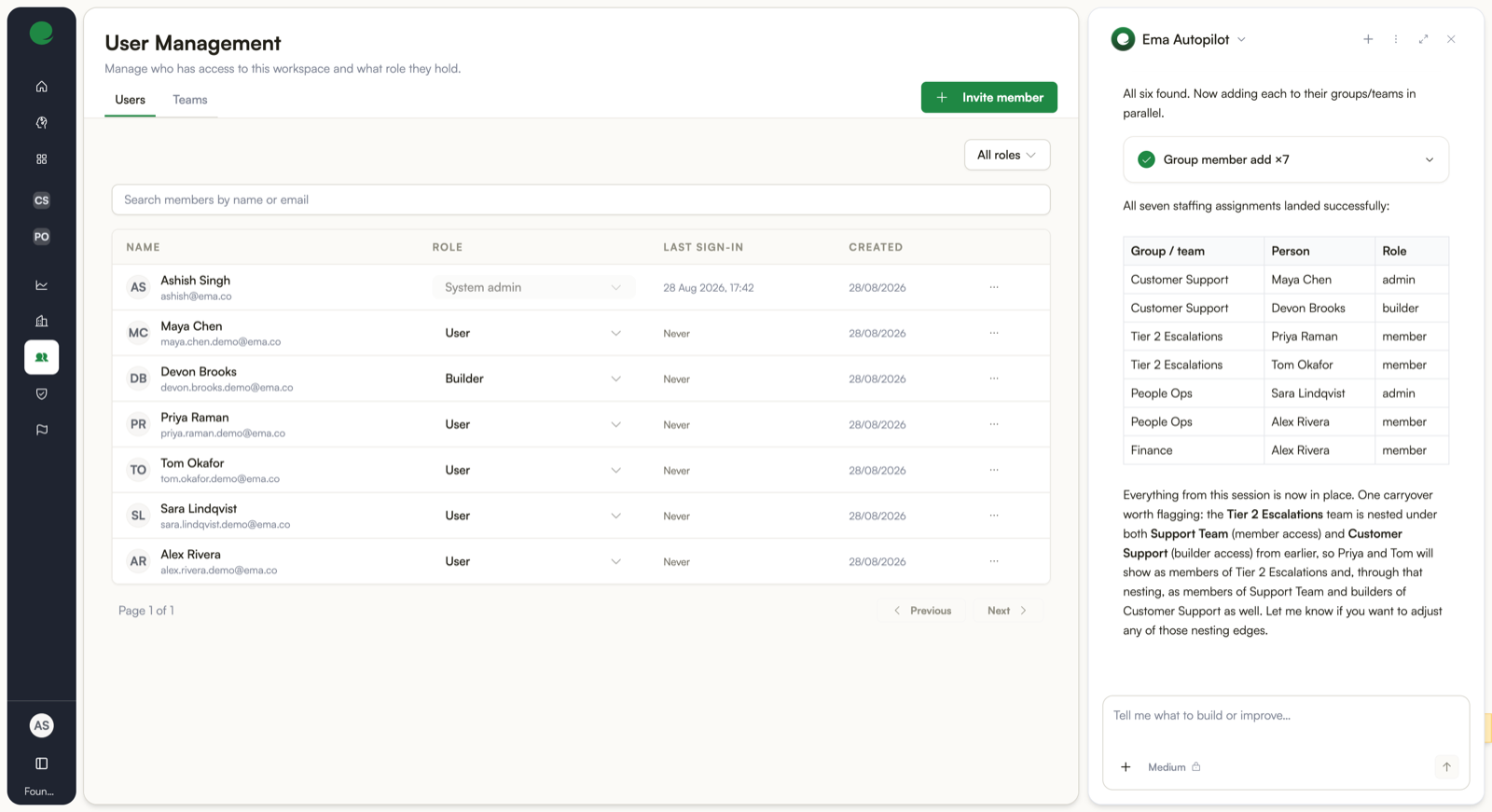Open the building organization sidebar icon
Image resolution: width=1492 pixels, height=812 pixels.
click(x=41, y=322)
